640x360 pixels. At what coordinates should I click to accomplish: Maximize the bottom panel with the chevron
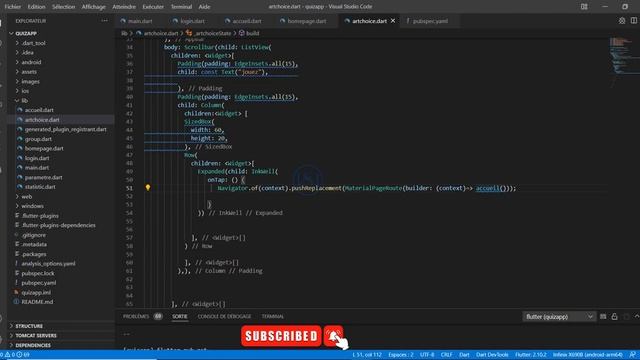pyautogui.click(x=636, y=317)
